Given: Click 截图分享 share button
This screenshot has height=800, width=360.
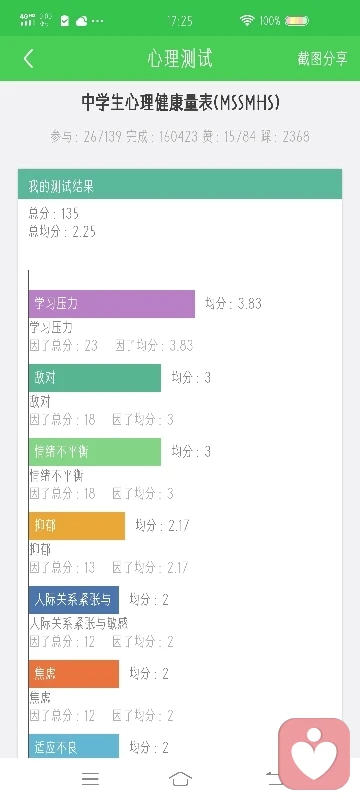Looking at the screenshot, I should [x=322, y=59].
